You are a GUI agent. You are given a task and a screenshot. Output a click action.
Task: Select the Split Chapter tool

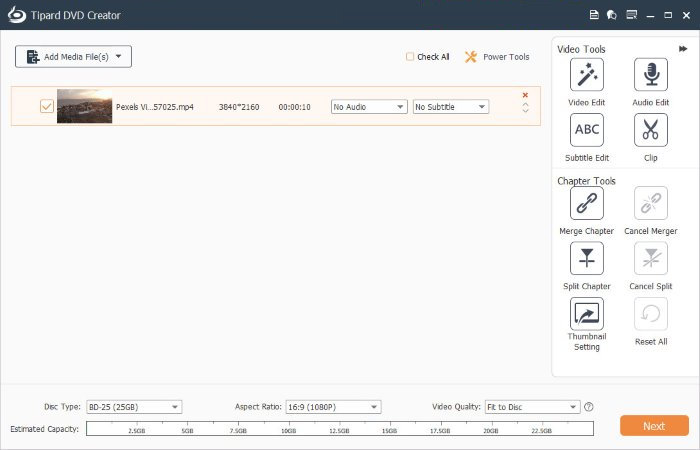587,258
